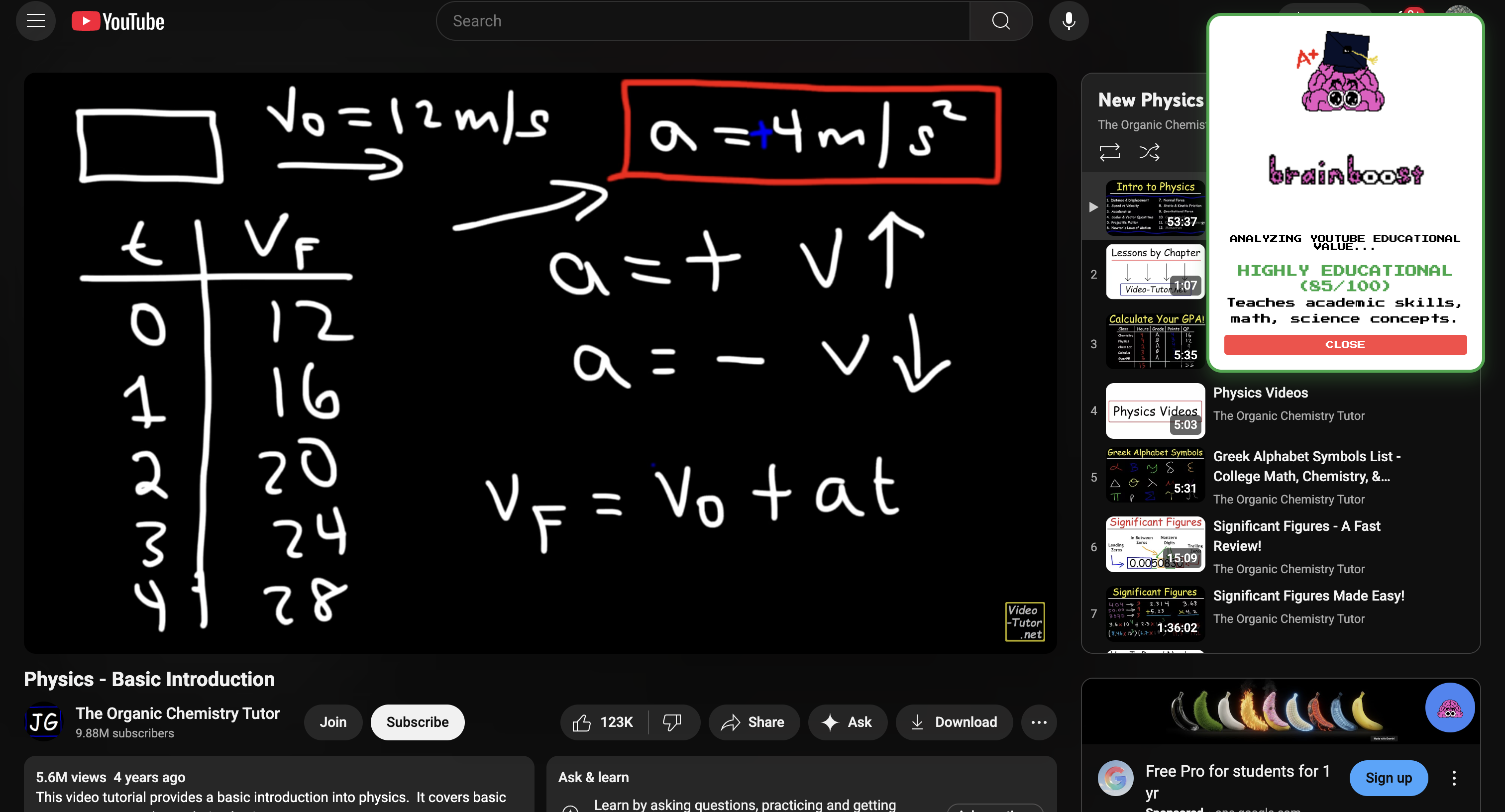
Task: Select Greek Alphabet Symbols List playlist item
Action: point(1306,466)
